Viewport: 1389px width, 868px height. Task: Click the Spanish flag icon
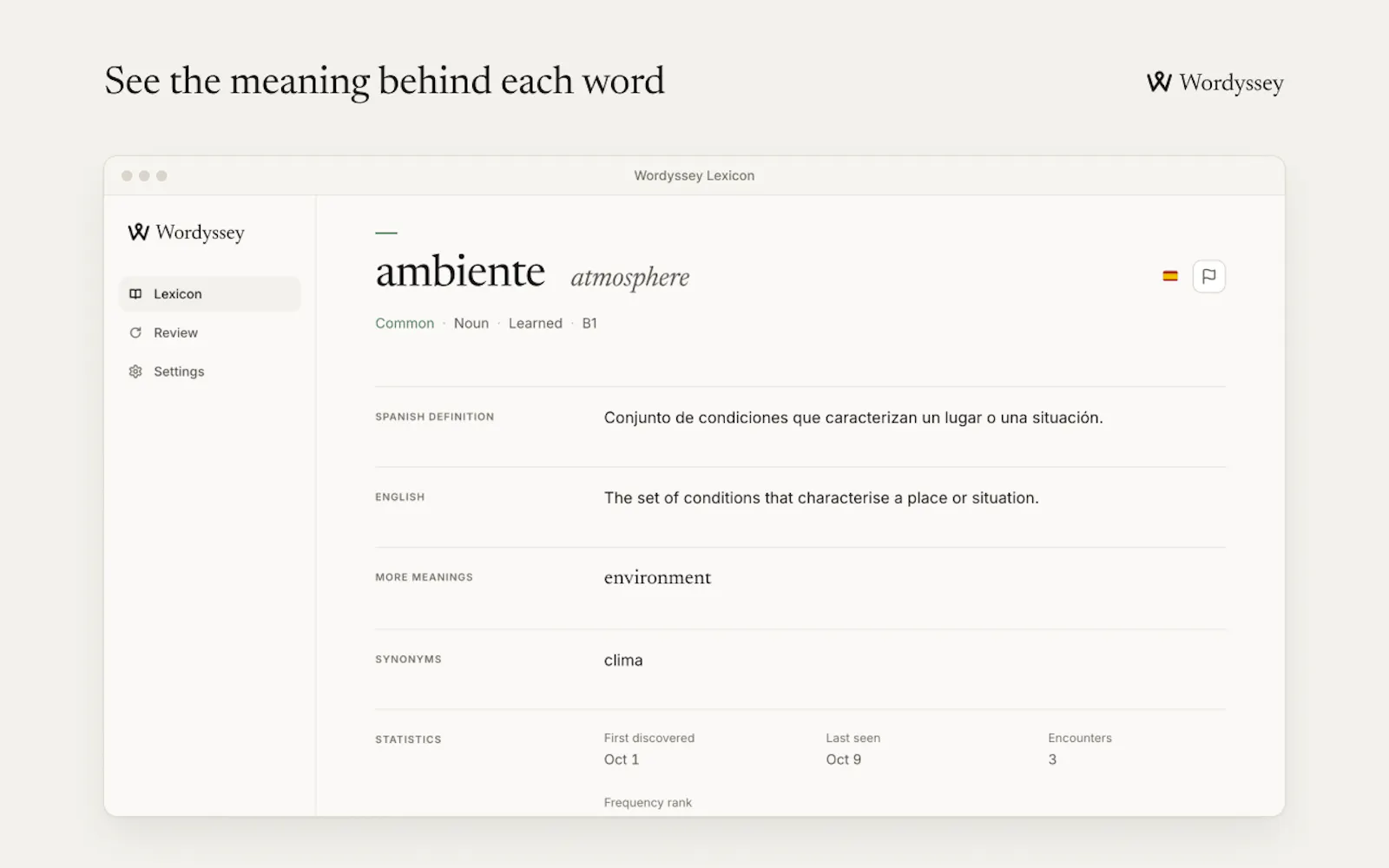tap(1170, 276)
